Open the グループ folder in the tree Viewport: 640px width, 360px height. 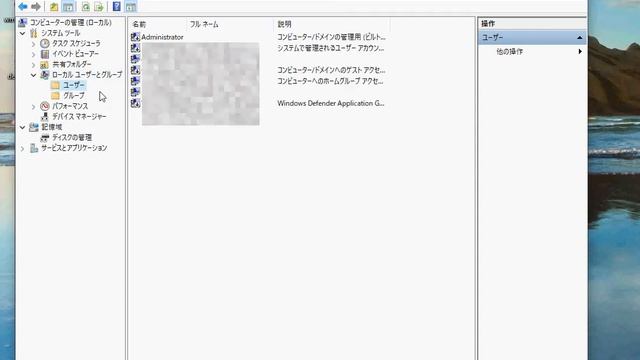73,96
